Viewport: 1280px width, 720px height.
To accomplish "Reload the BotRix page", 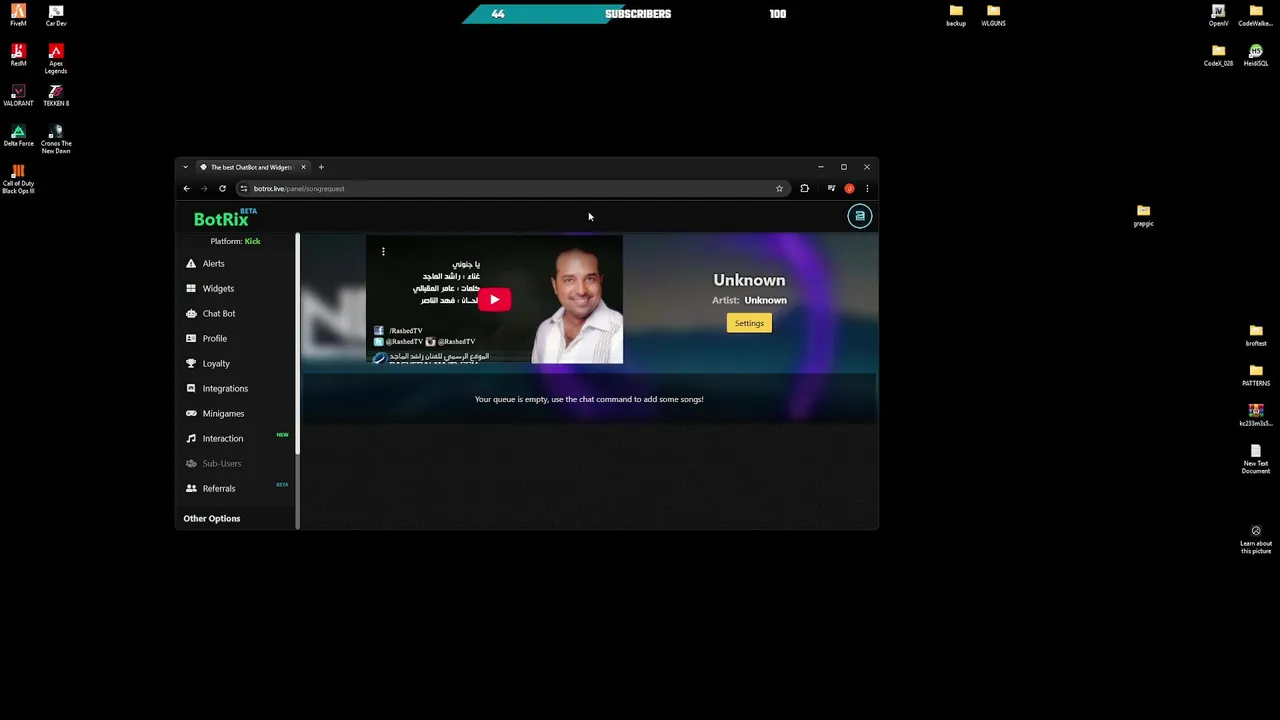I will coord(222,188).
